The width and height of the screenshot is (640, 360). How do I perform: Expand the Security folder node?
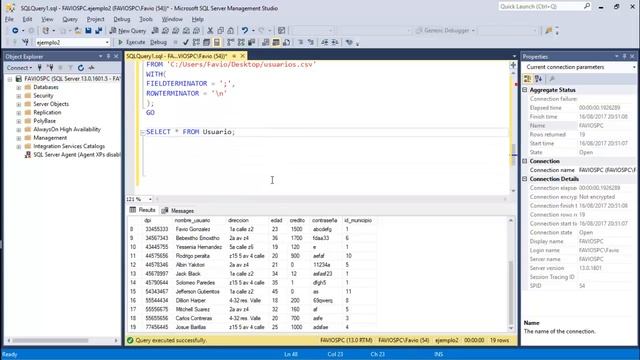pos(19,96)
